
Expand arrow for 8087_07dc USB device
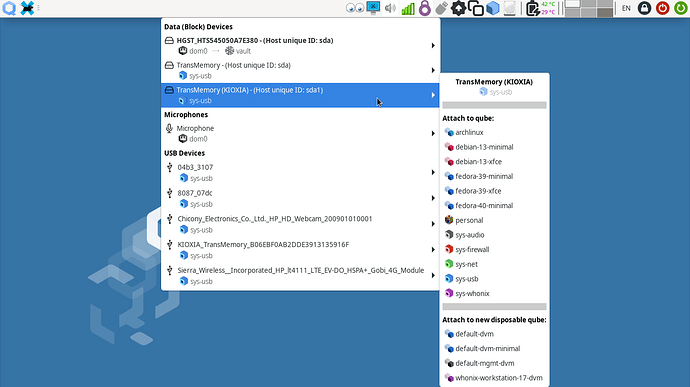click(433, 198)
